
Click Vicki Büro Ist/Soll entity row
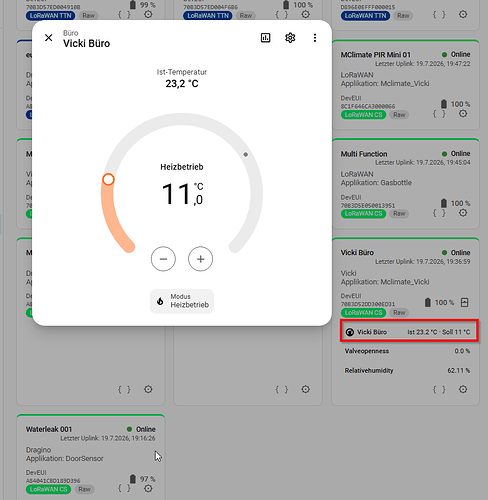(x=409, y=332)
